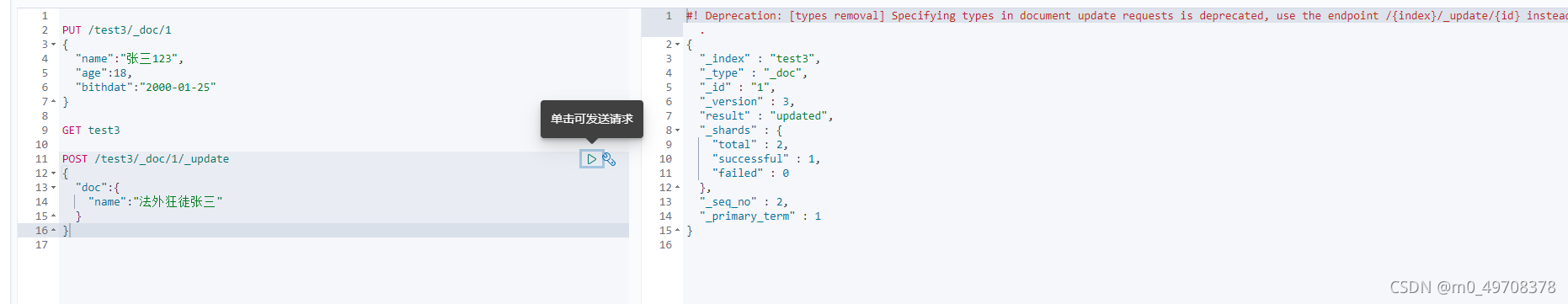This screenshot has height=304, width=1568.
Task: Click "_seq_no" : 2 response line
Action: tap(743, 202)
